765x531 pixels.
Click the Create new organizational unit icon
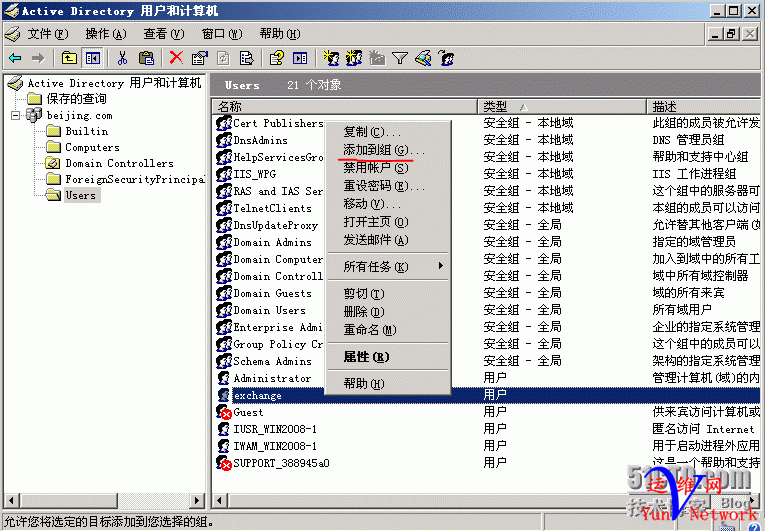(377, 59)
